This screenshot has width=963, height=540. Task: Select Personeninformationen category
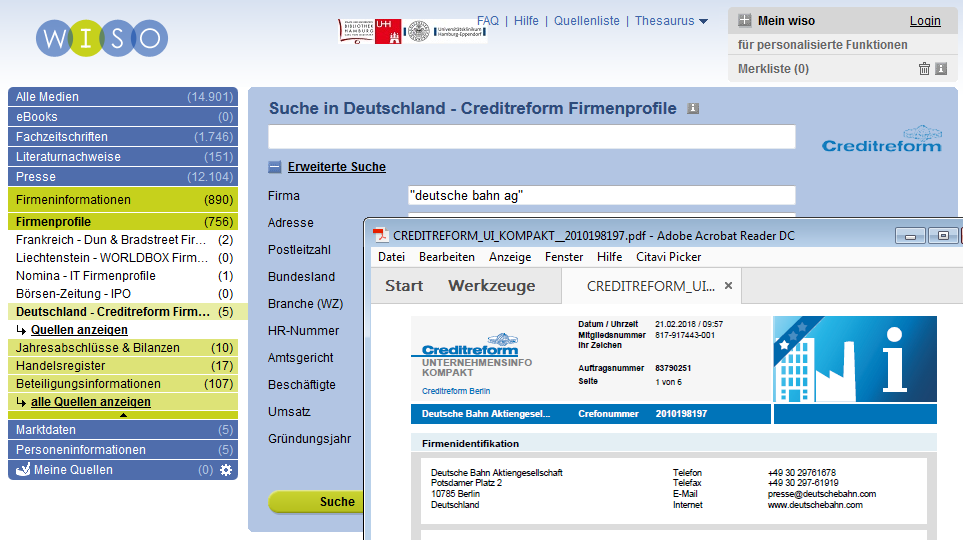(123, 450)
